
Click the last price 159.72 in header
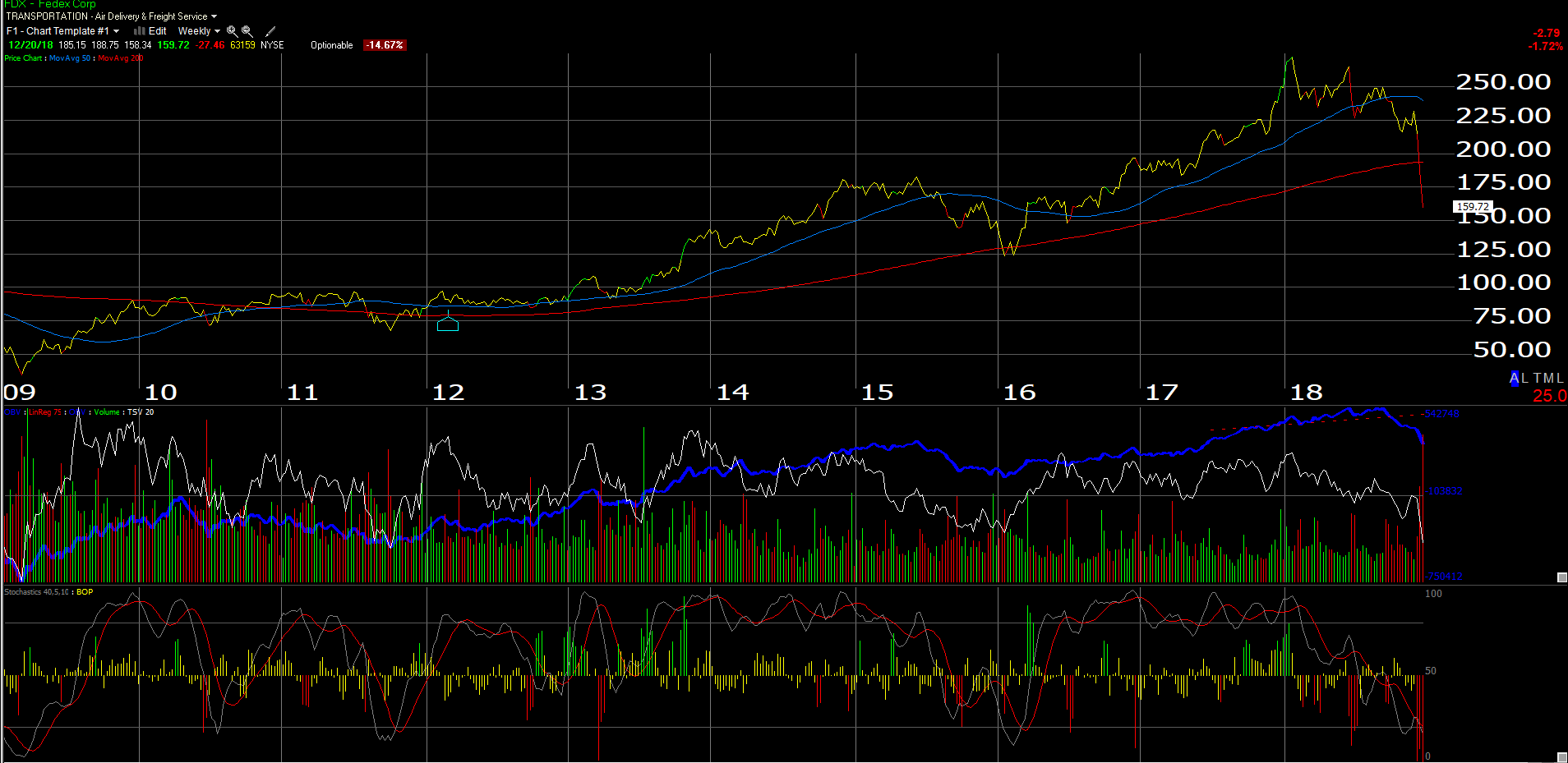coord(173,45)
